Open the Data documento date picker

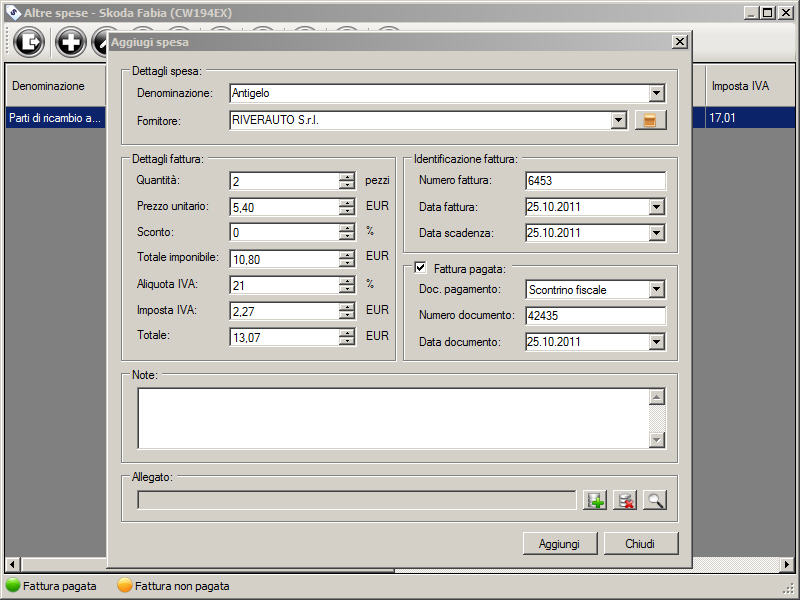pos(657,342)
